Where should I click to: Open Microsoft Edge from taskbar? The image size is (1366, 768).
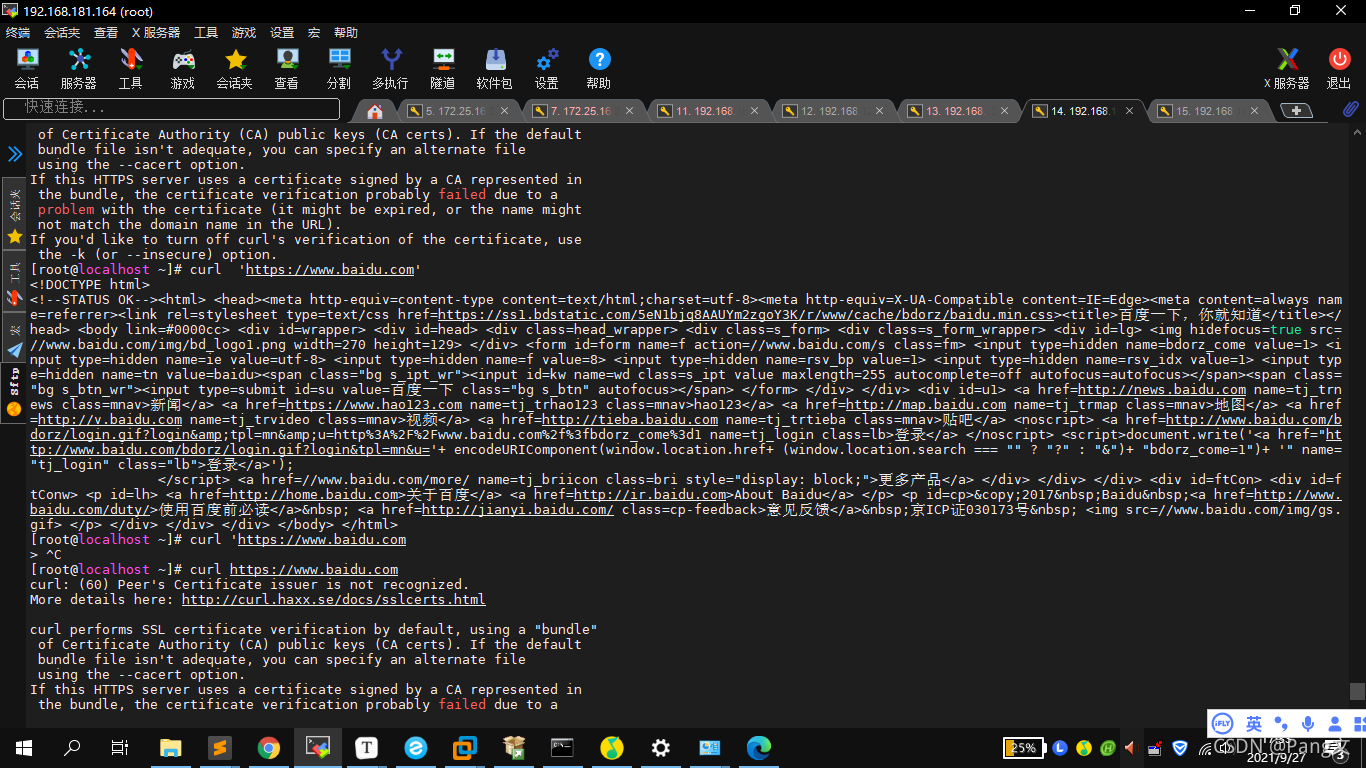click(759, 747)
